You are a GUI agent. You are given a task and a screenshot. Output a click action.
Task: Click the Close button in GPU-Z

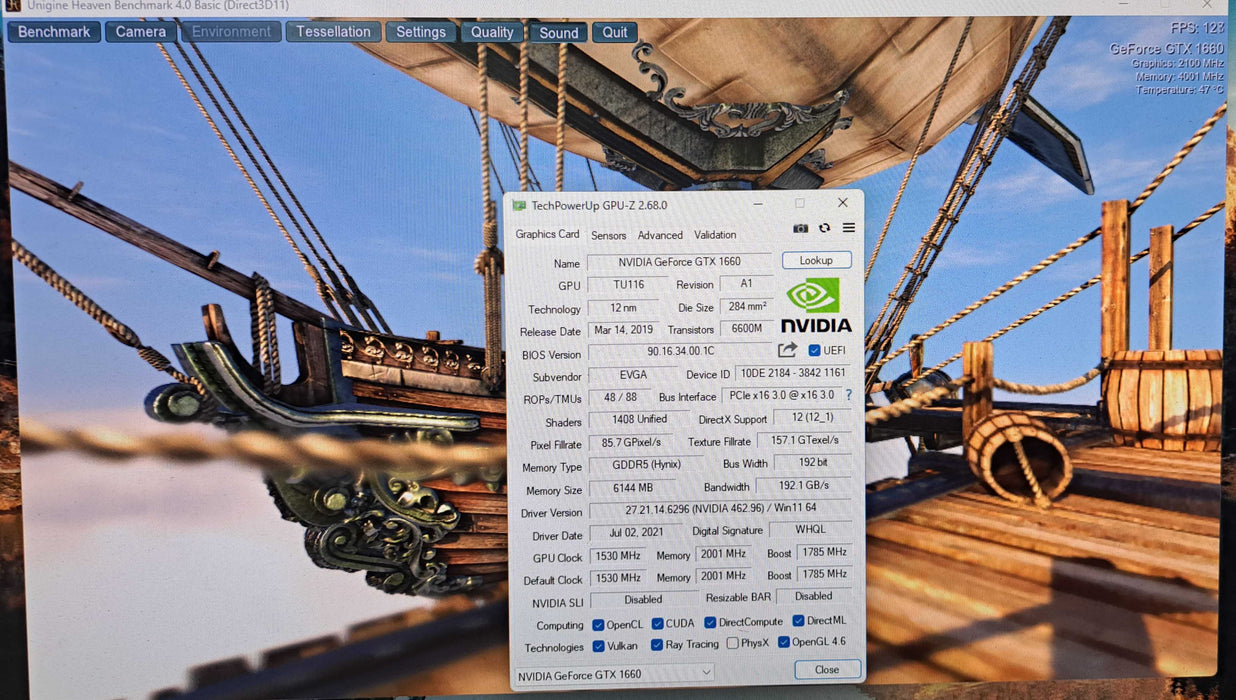827,669
